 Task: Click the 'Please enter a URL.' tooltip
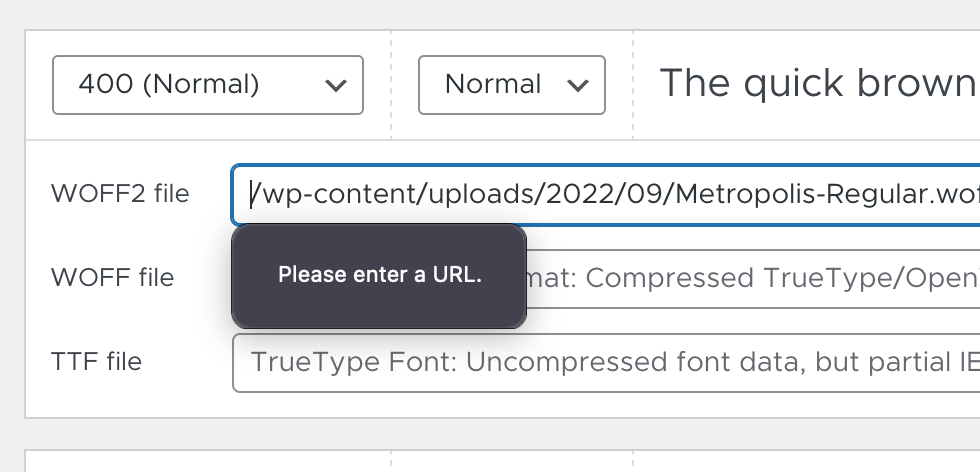point(379,276)
